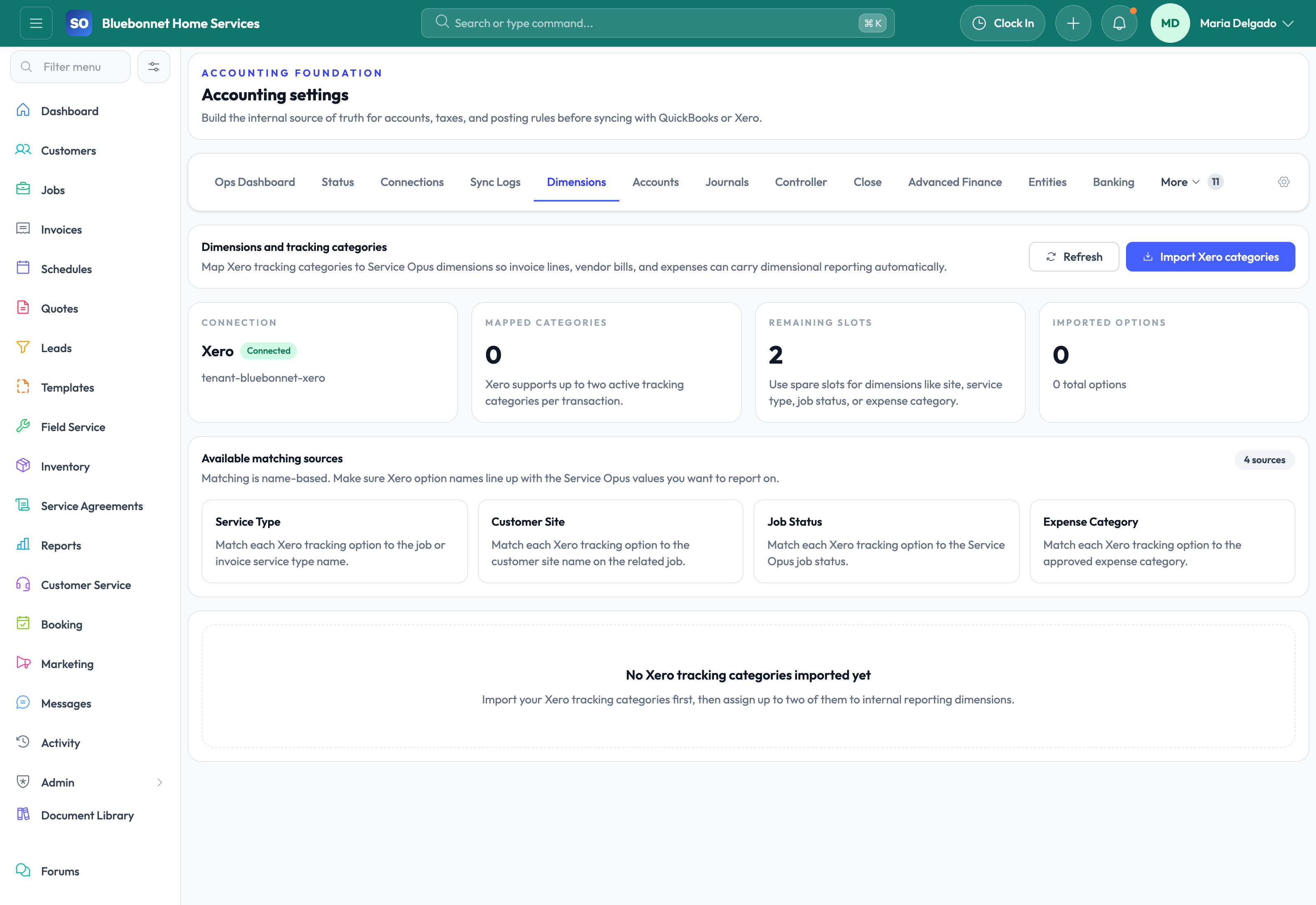Open sidebar filter settings sliders icon
This screenshot has height=905, width=1316.
click(x=153, y=67)
